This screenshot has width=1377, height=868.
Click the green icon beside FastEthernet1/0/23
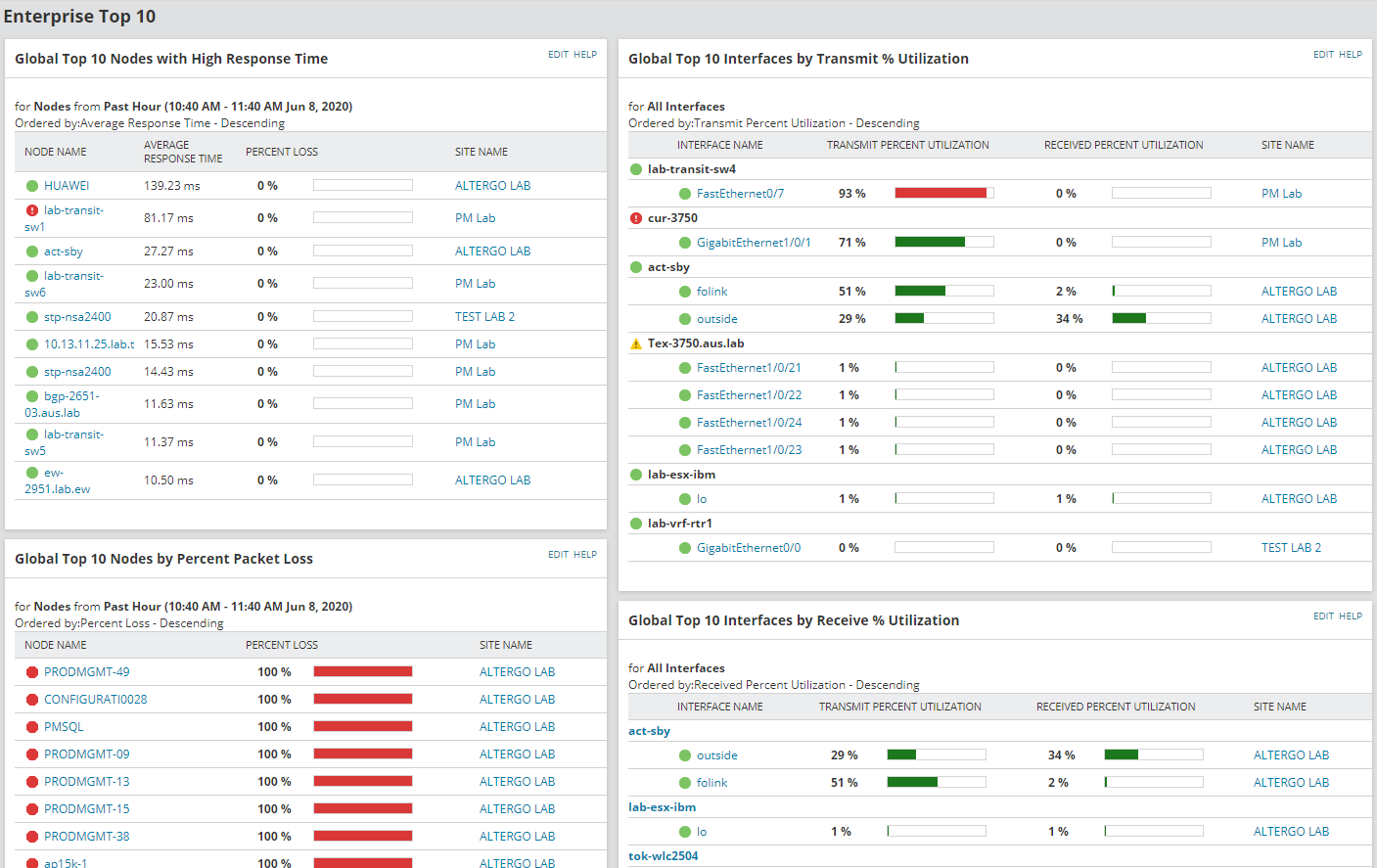pos(685,450)
